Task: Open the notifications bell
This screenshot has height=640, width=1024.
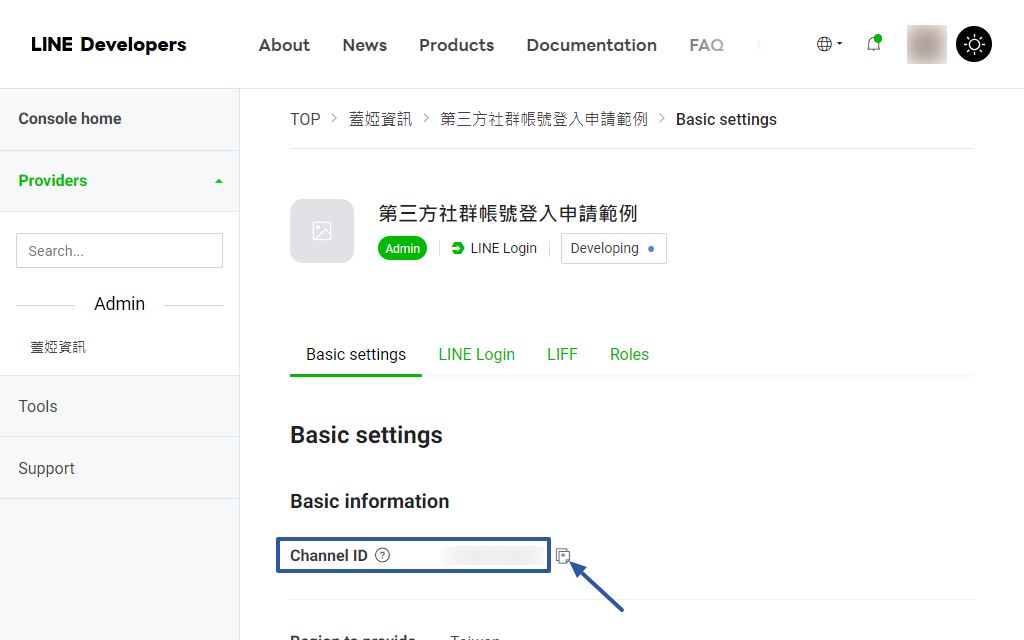Action: coord(874,44)
